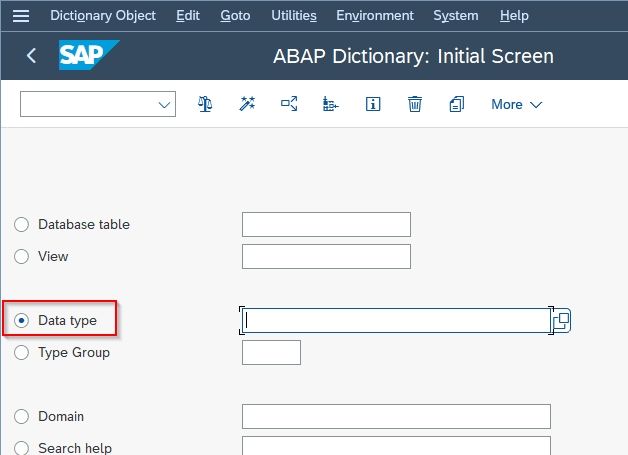Select the View radio button

pos(21,256)
